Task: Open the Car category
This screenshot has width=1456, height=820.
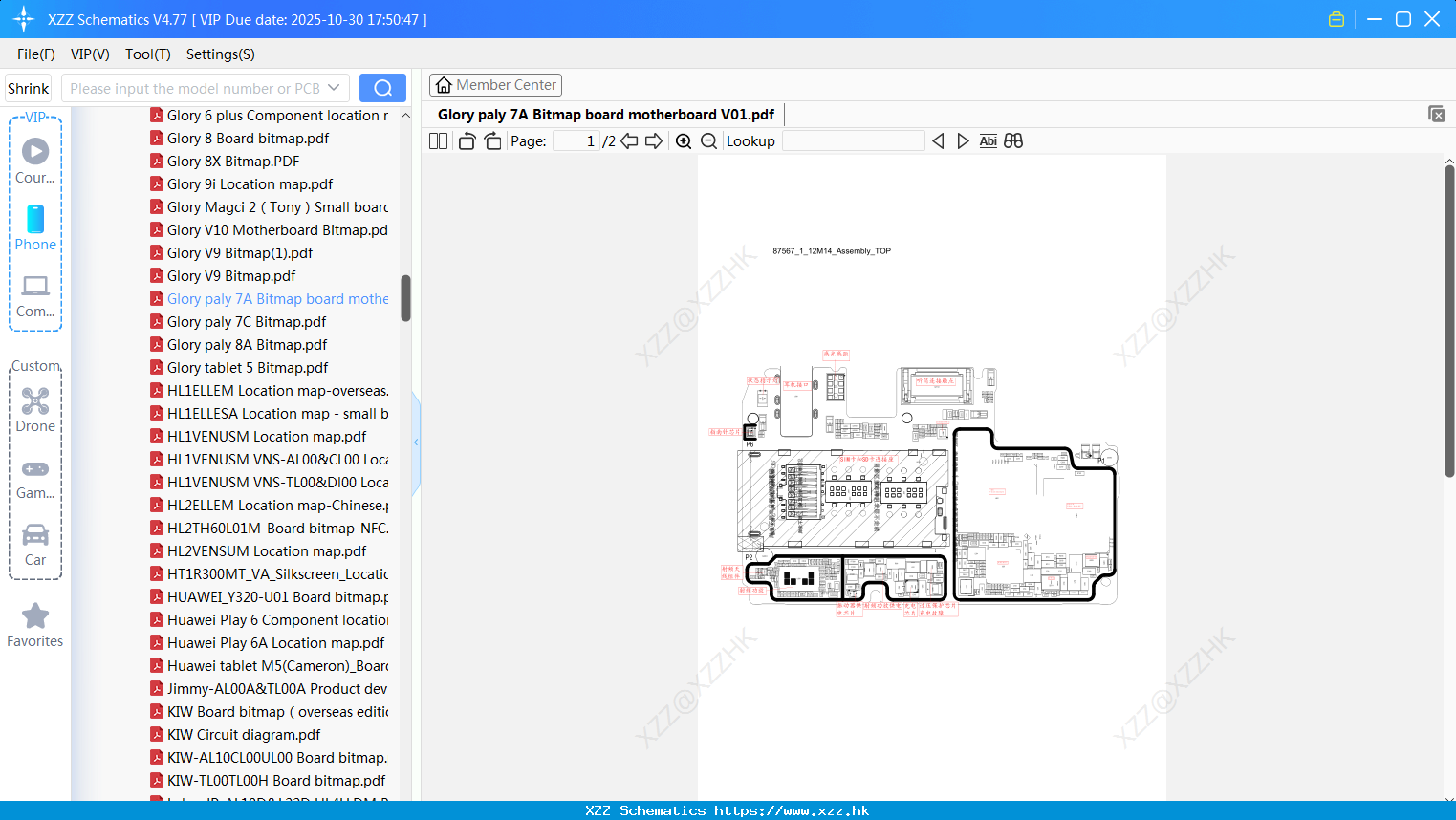Action: (35, 545)
